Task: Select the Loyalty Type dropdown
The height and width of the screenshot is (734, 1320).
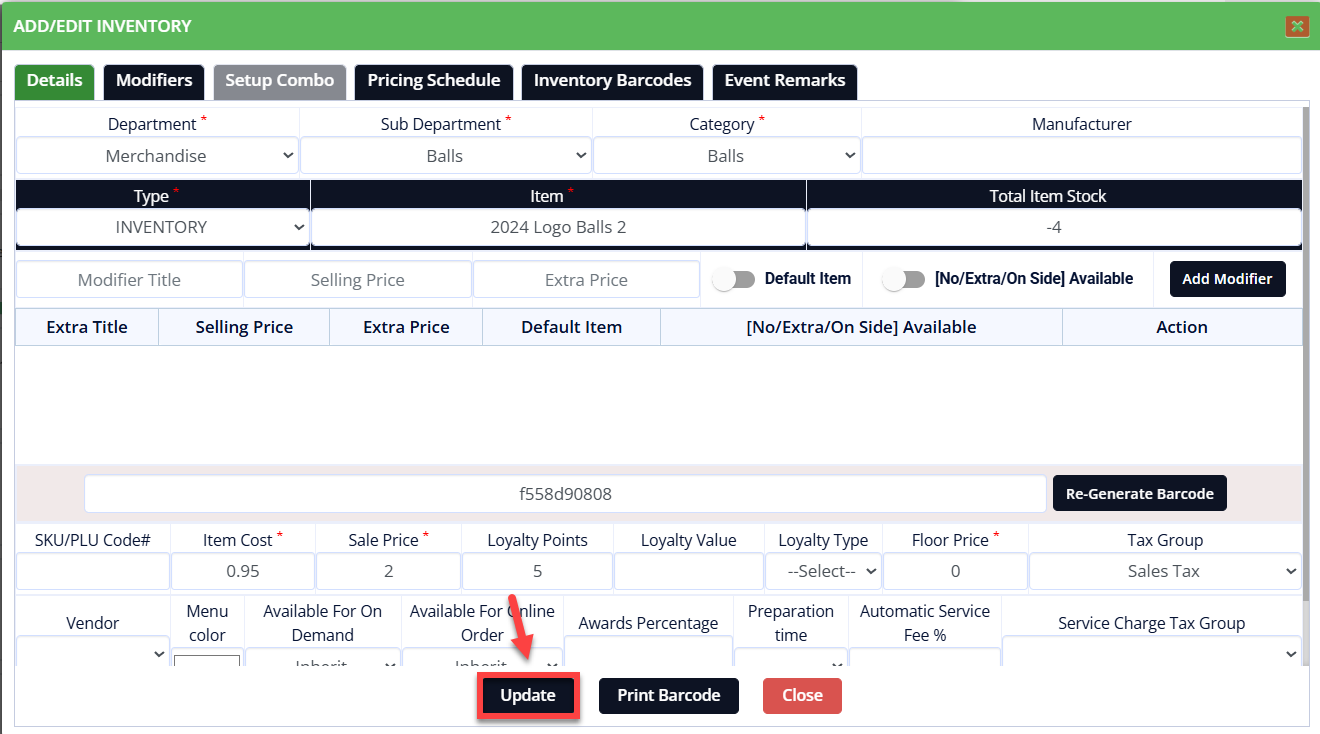Action: coord(822,571)
